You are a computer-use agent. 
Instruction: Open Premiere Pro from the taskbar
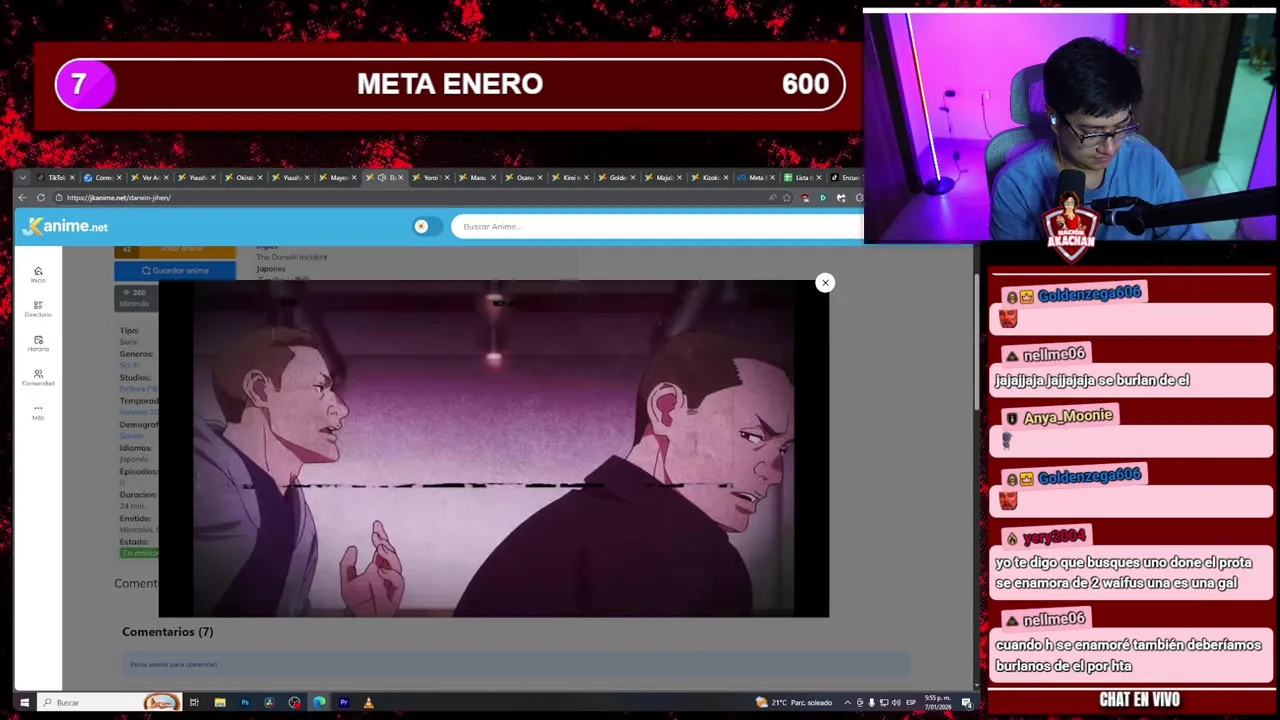[x=343, y=702]
